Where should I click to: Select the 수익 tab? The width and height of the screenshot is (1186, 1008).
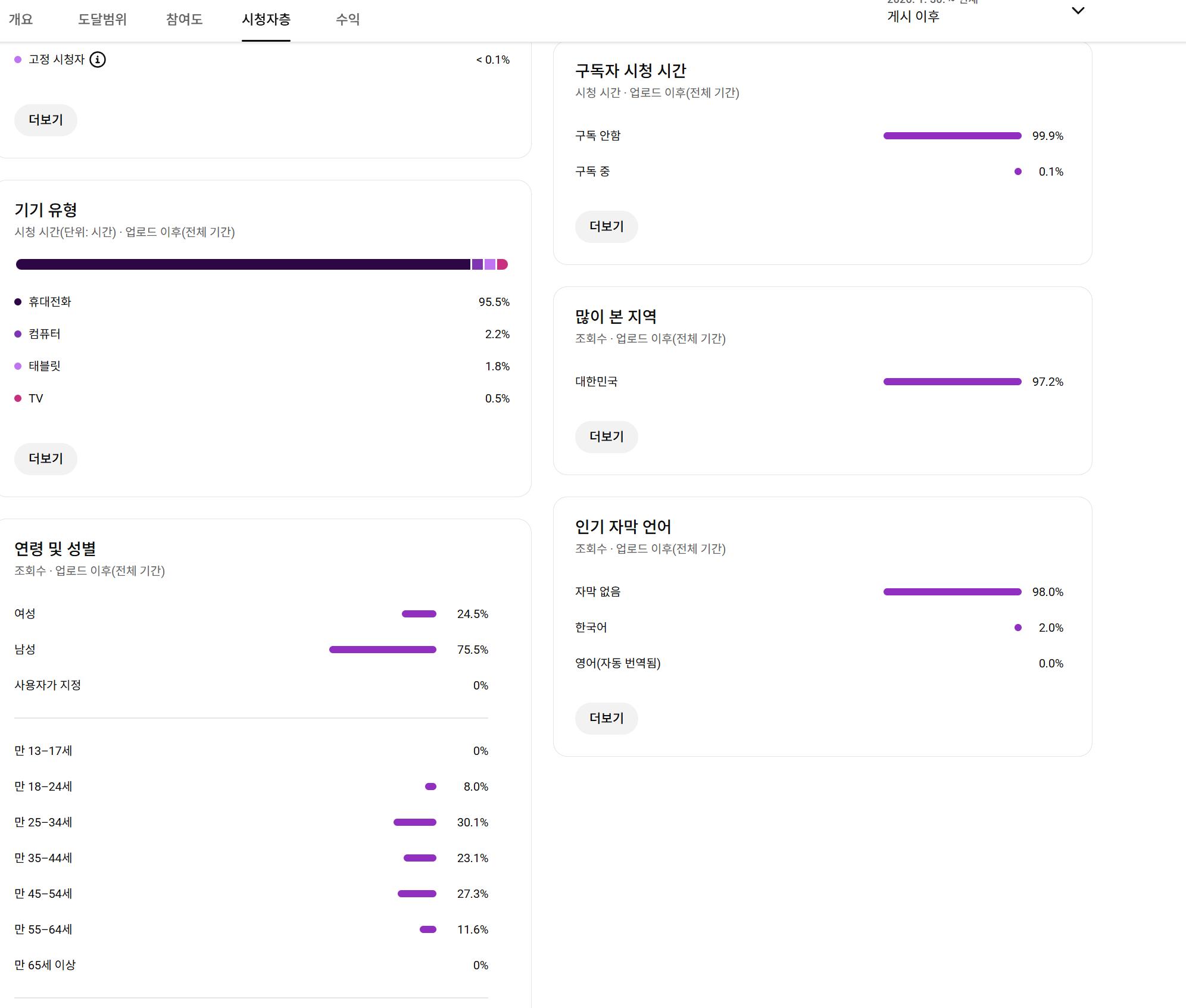coord(348,20)
